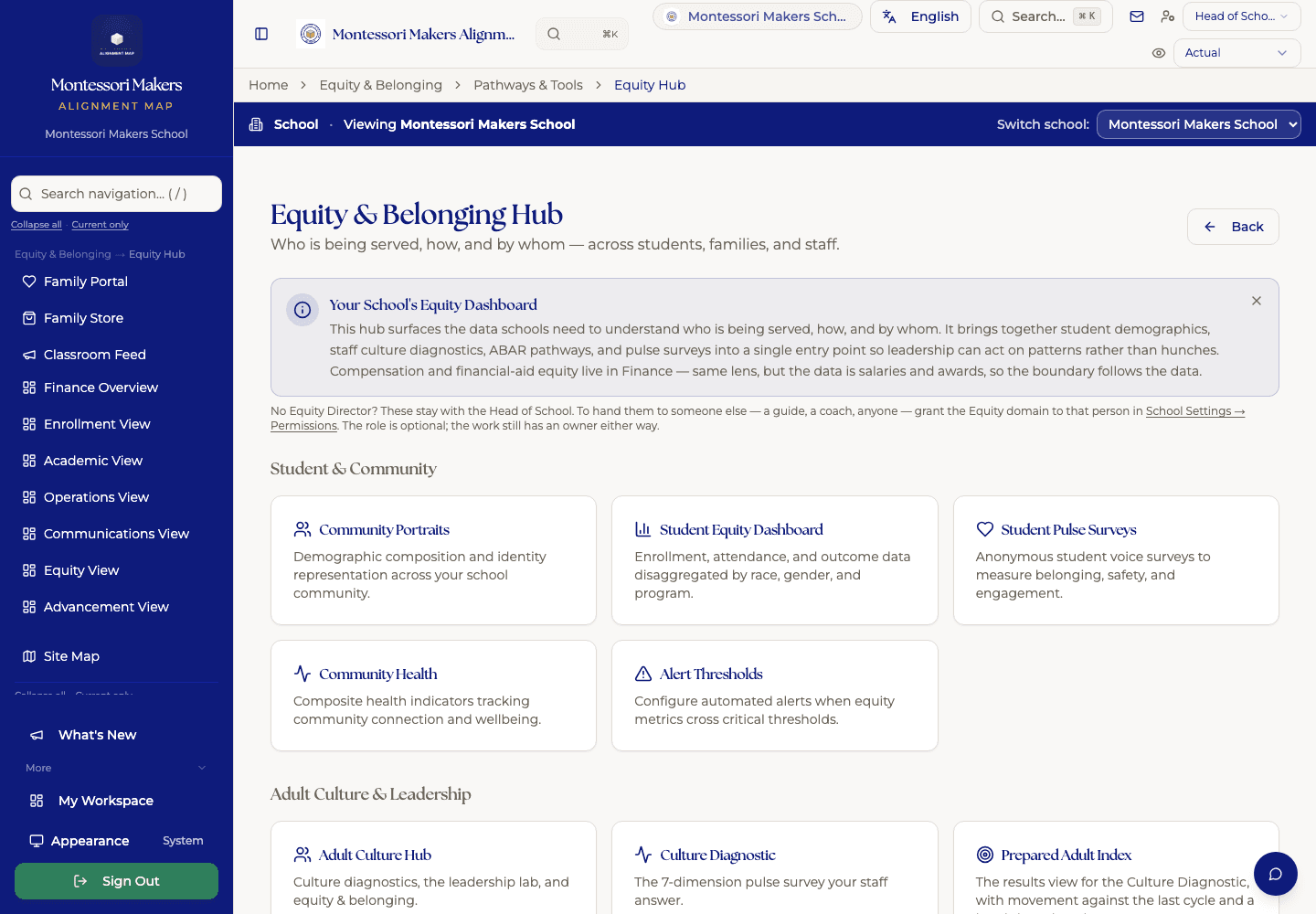This screenshot has width=1316, height=914.
Task: Open the chat bubble floating button
Action: coord(1276,874)
